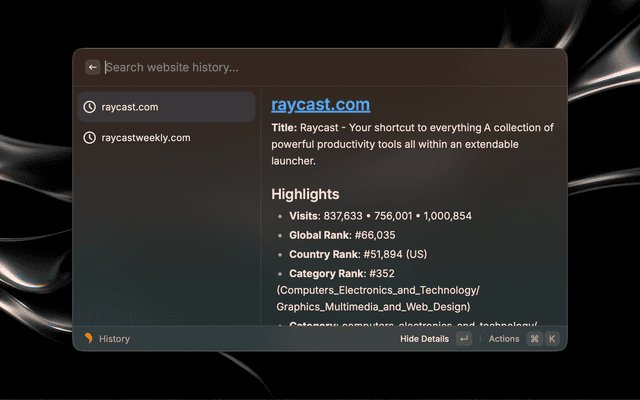The image size is (640, 400).
Task: Click the Highlights section heading
Action: (x=305, y=194)
